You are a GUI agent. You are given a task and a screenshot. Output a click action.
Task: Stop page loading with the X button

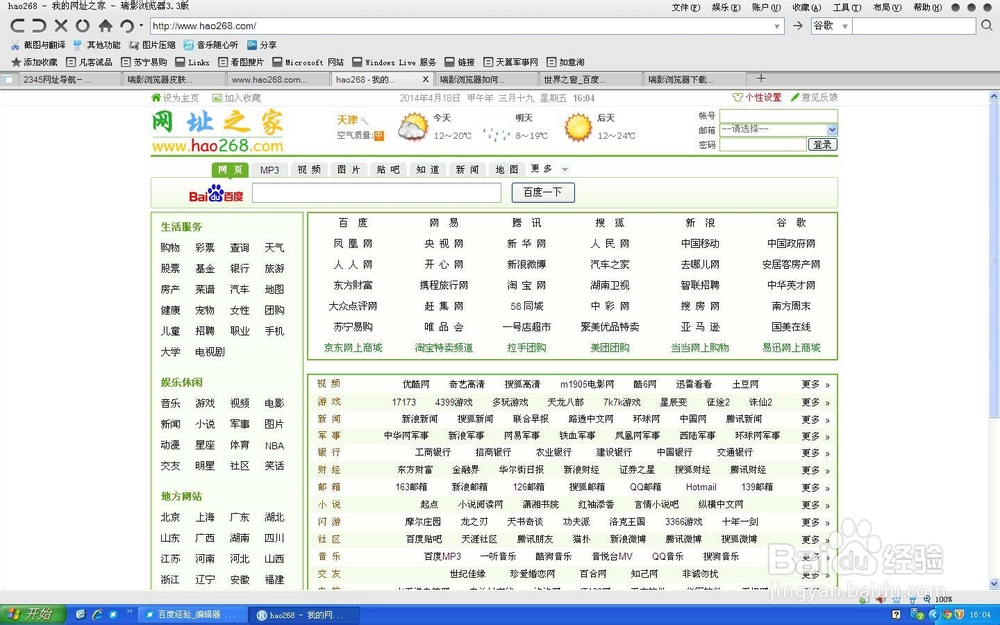click(x=61, y=26)
